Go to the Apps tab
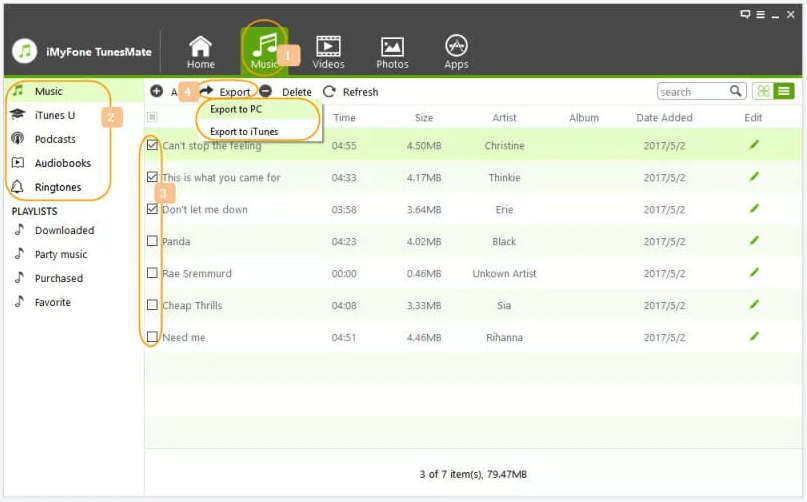807x502 pixels. [x=456, y=52]
